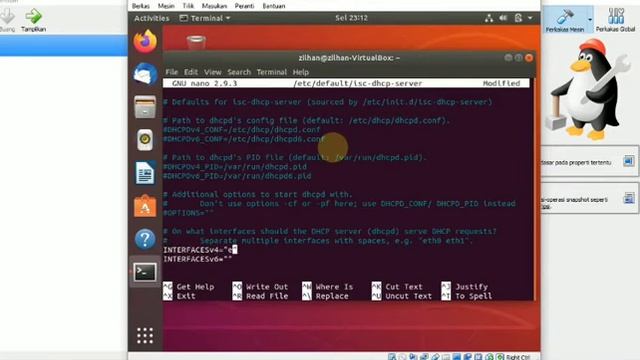Click the Tampilkan green arrow in VirtualBox
Viewport: 640px width, 360px height.
[33, 20]
